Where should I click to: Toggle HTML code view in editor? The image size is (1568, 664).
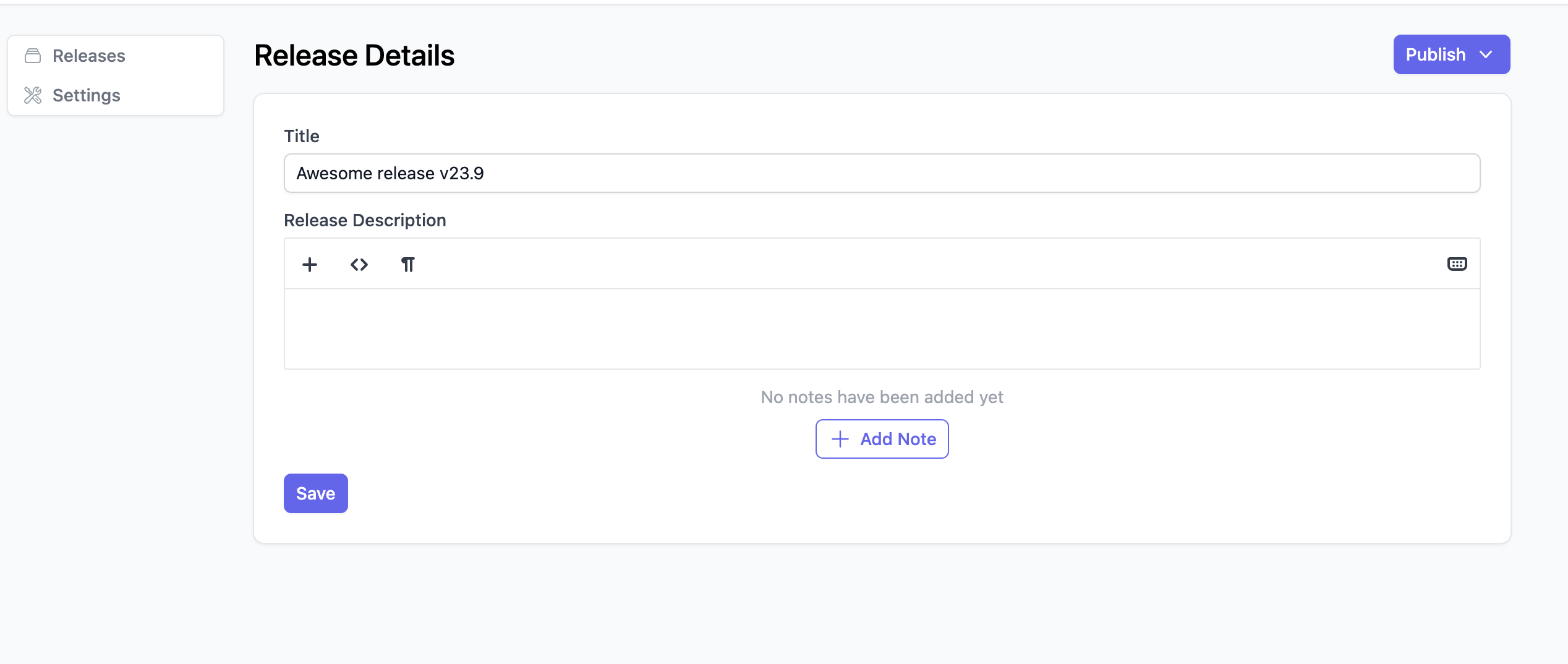(359, 265)
